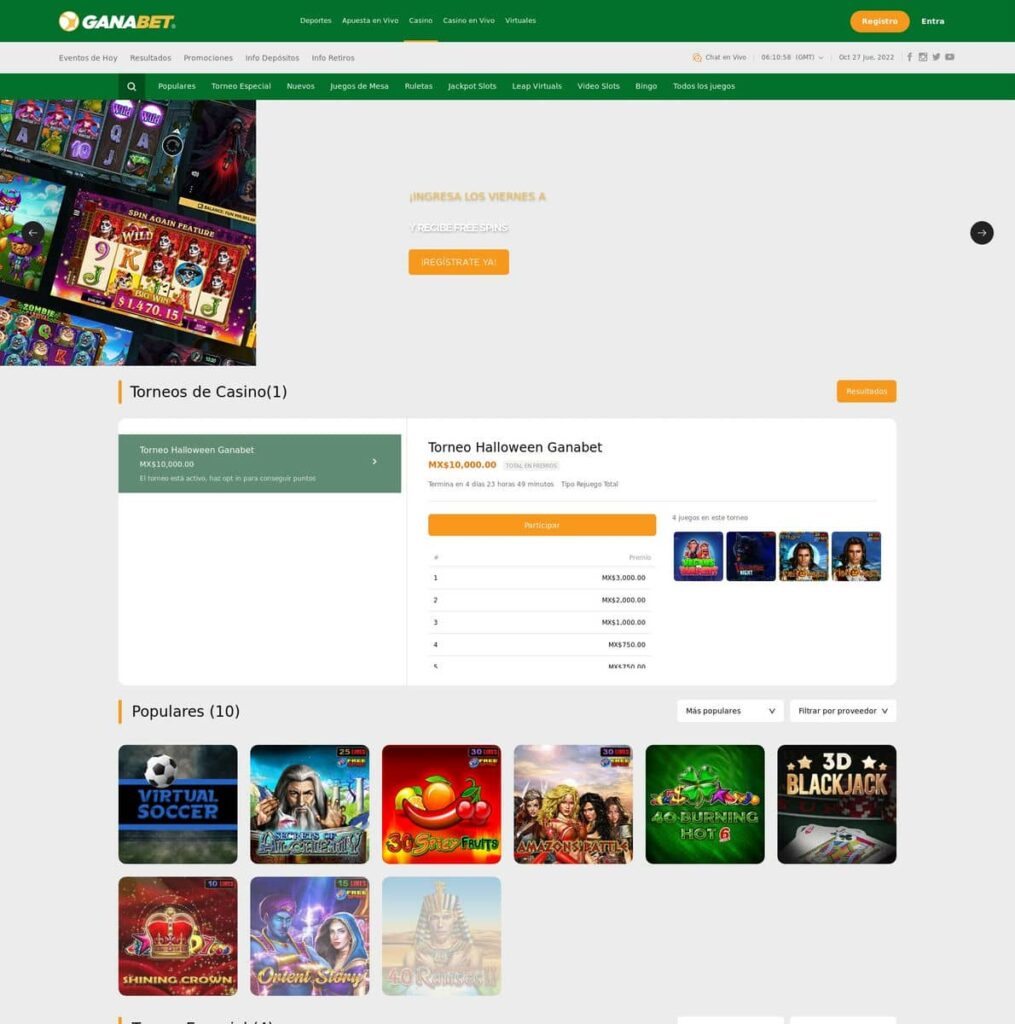Open the 3D Blackjack game thumbnail
The width and height of the screenshot is (1015, 1024).
pos(836,804)
